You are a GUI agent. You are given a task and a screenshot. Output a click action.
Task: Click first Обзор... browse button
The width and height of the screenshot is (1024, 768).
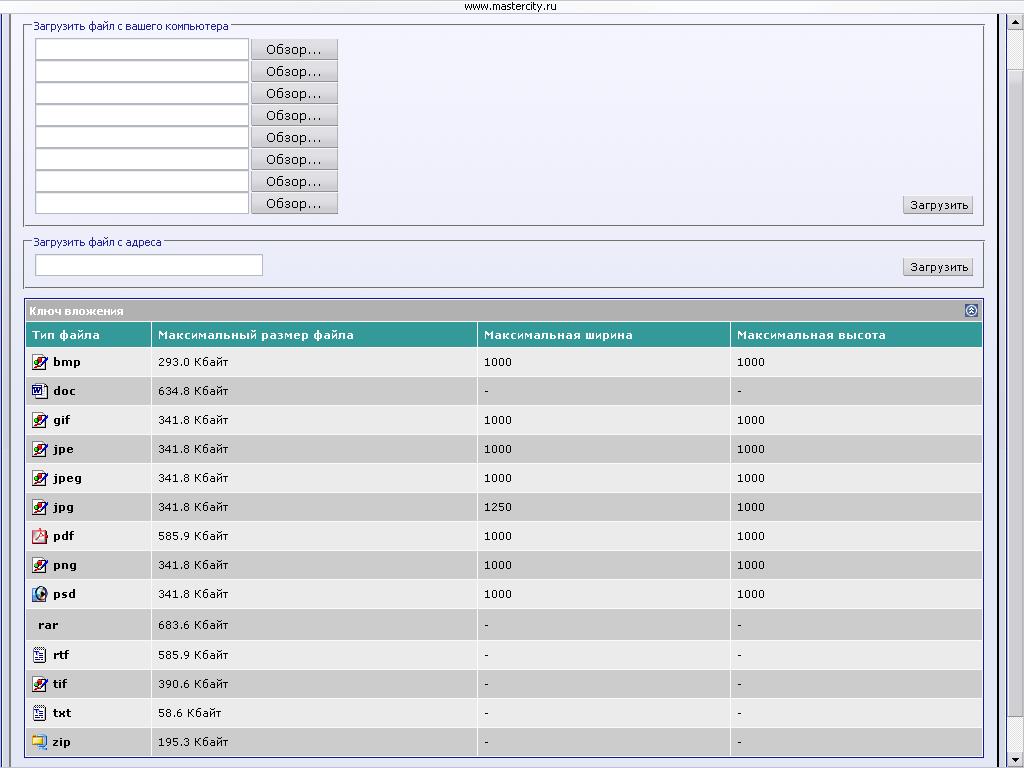click(x=295, y=50)
